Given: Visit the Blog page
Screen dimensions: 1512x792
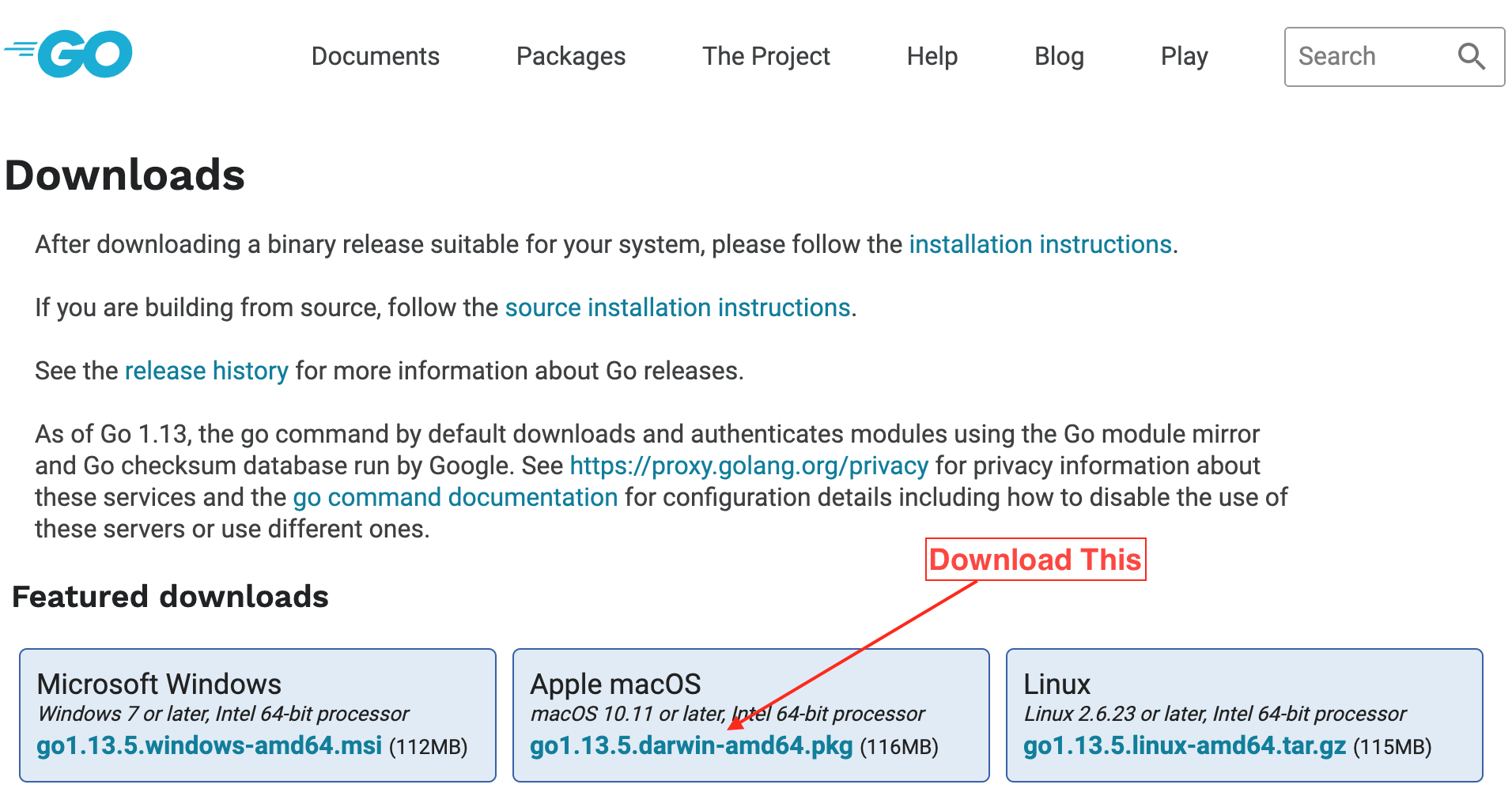Looking at the screenshot, I should coord(1059,56).
